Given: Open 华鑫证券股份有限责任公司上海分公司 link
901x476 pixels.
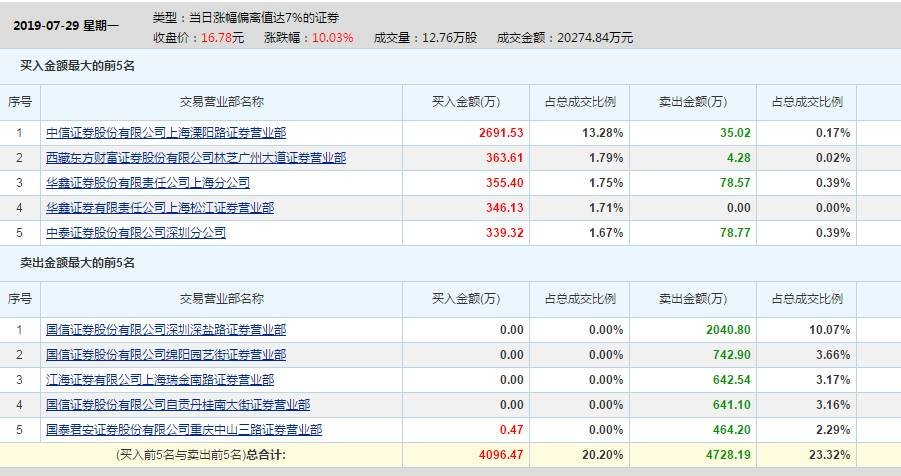Looking at the screenshot, I should coord(148,183).
